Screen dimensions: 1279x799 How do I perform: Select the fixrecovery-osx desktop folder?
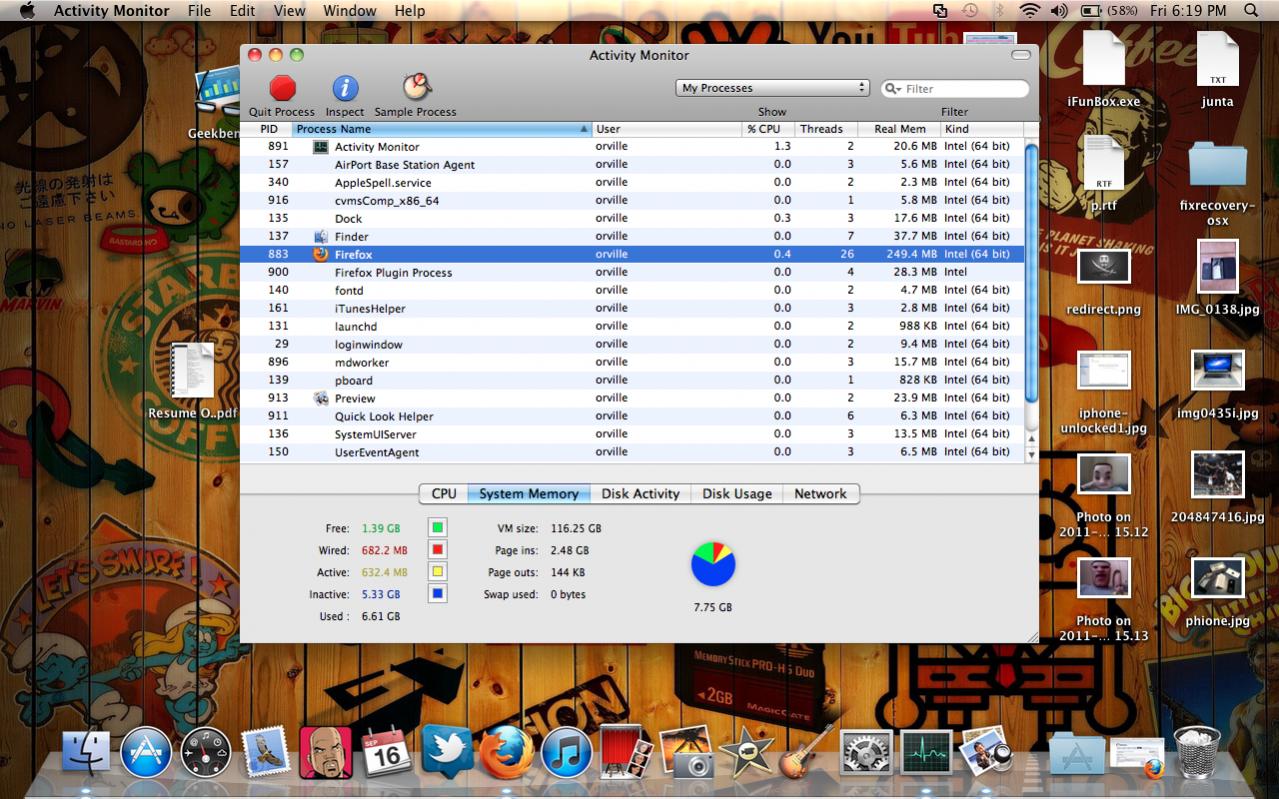[x=1217, y=184]
